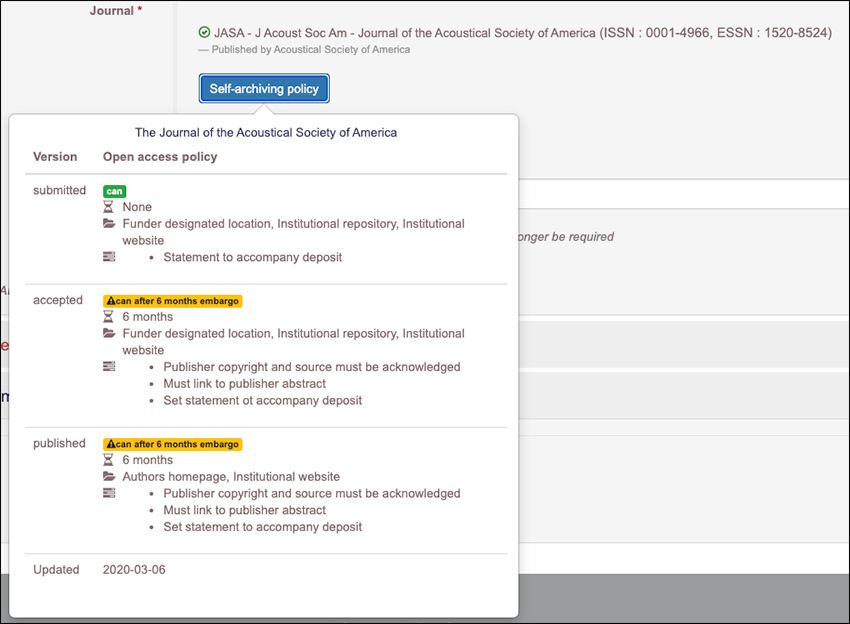This screenshot has height=624, width=850.
Task: Click the green check icon beside JASA
Action: click(204, 33)
